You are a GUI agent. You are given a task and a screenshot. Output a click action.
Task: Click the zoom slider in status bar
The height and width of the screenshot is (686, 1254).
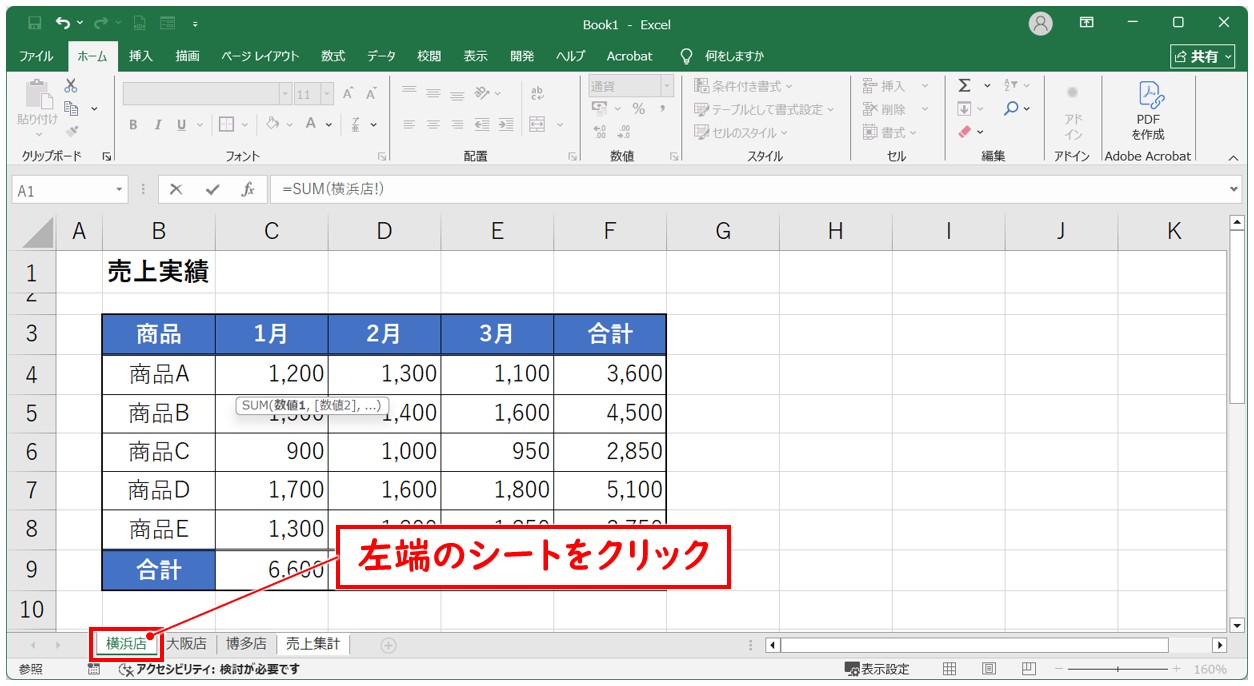[x=1117, y=669]
